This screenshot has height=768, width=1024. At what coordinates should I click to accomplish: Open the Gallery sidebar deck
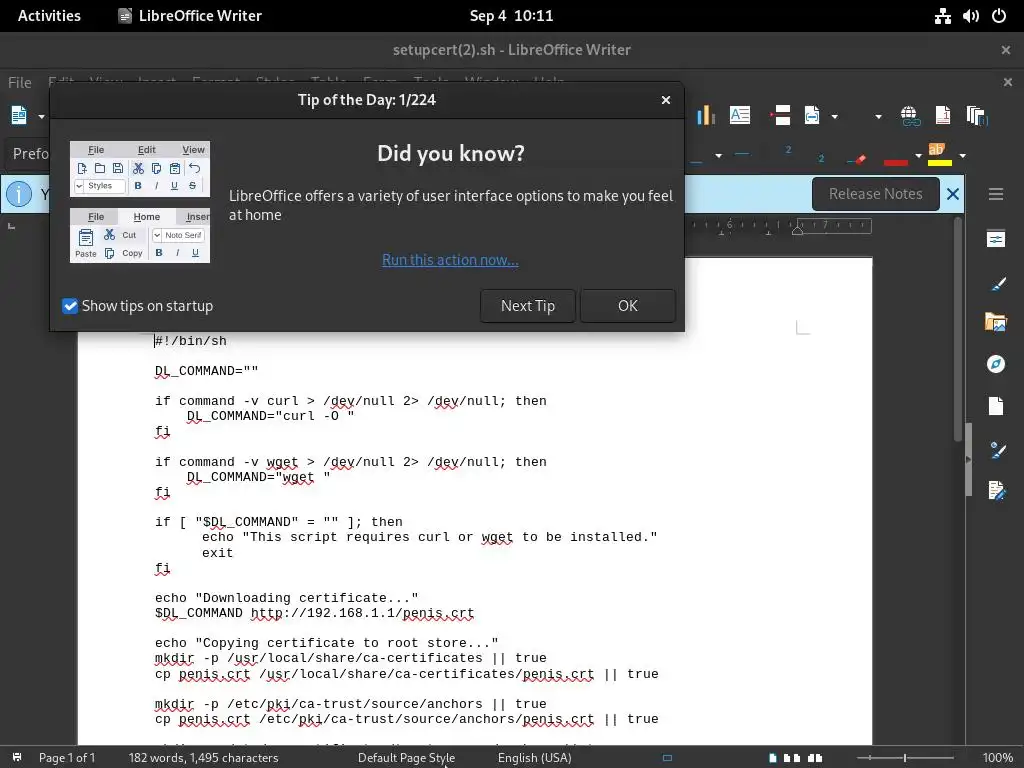[995, 322]
